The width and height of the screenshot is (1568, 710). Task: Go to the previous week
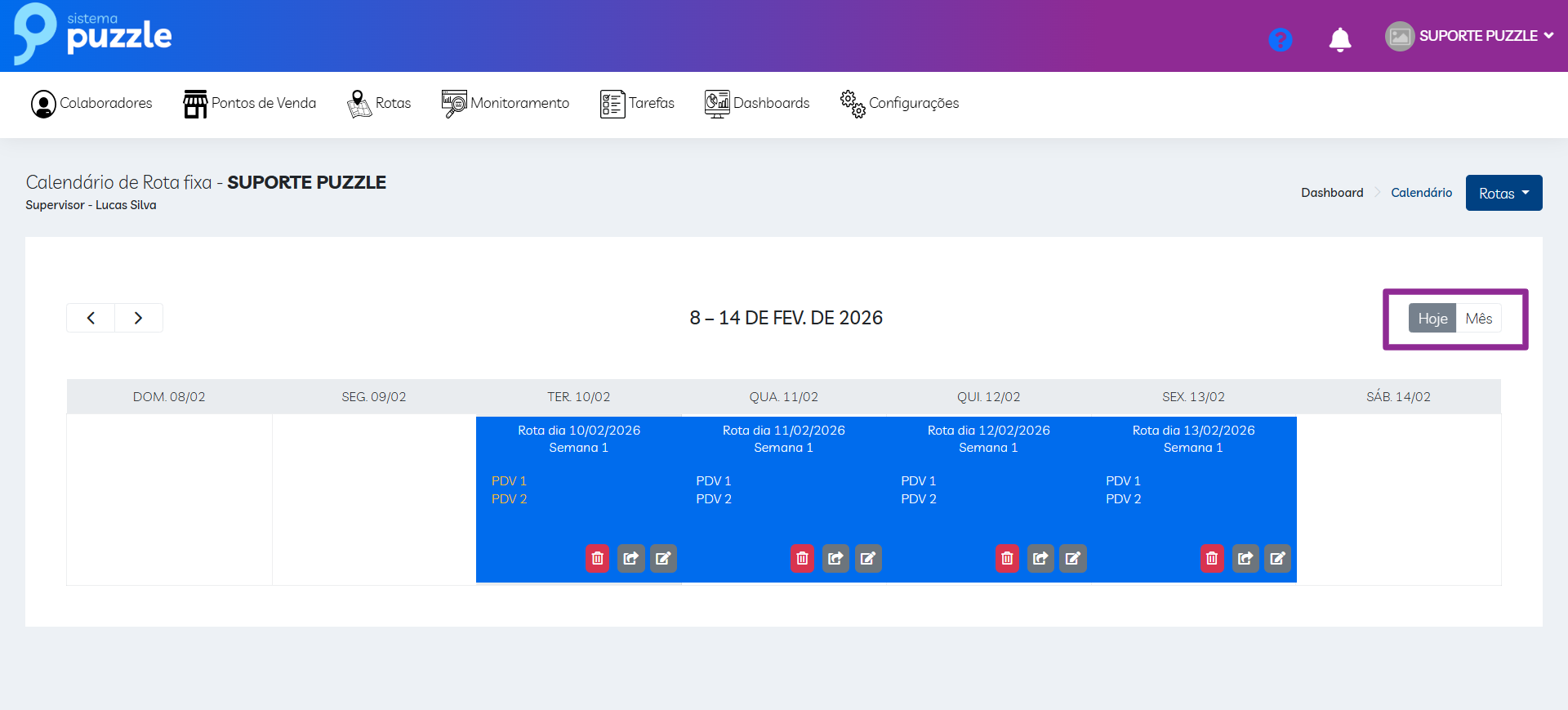click(91, 318)
